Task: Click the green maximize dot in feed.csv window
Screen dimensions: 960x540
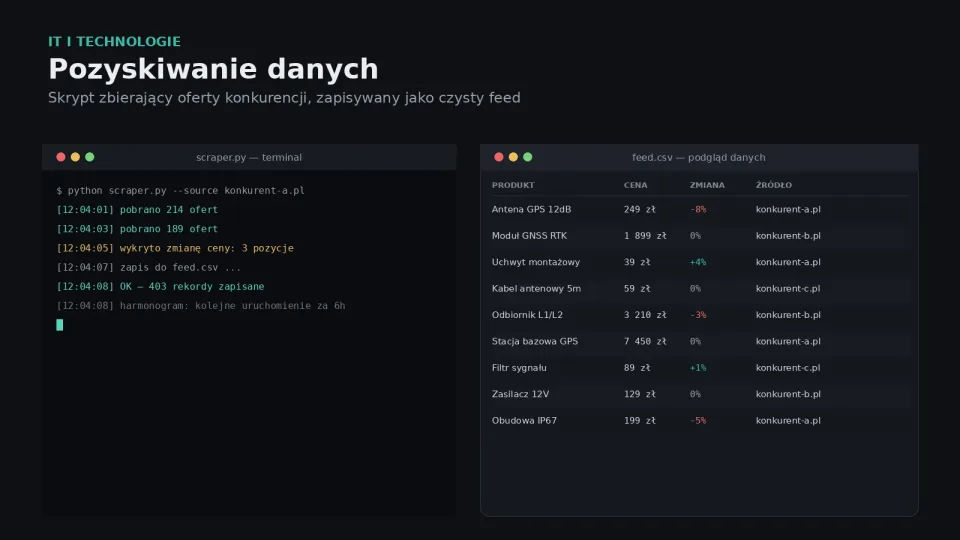Action: tap(528, 157)
